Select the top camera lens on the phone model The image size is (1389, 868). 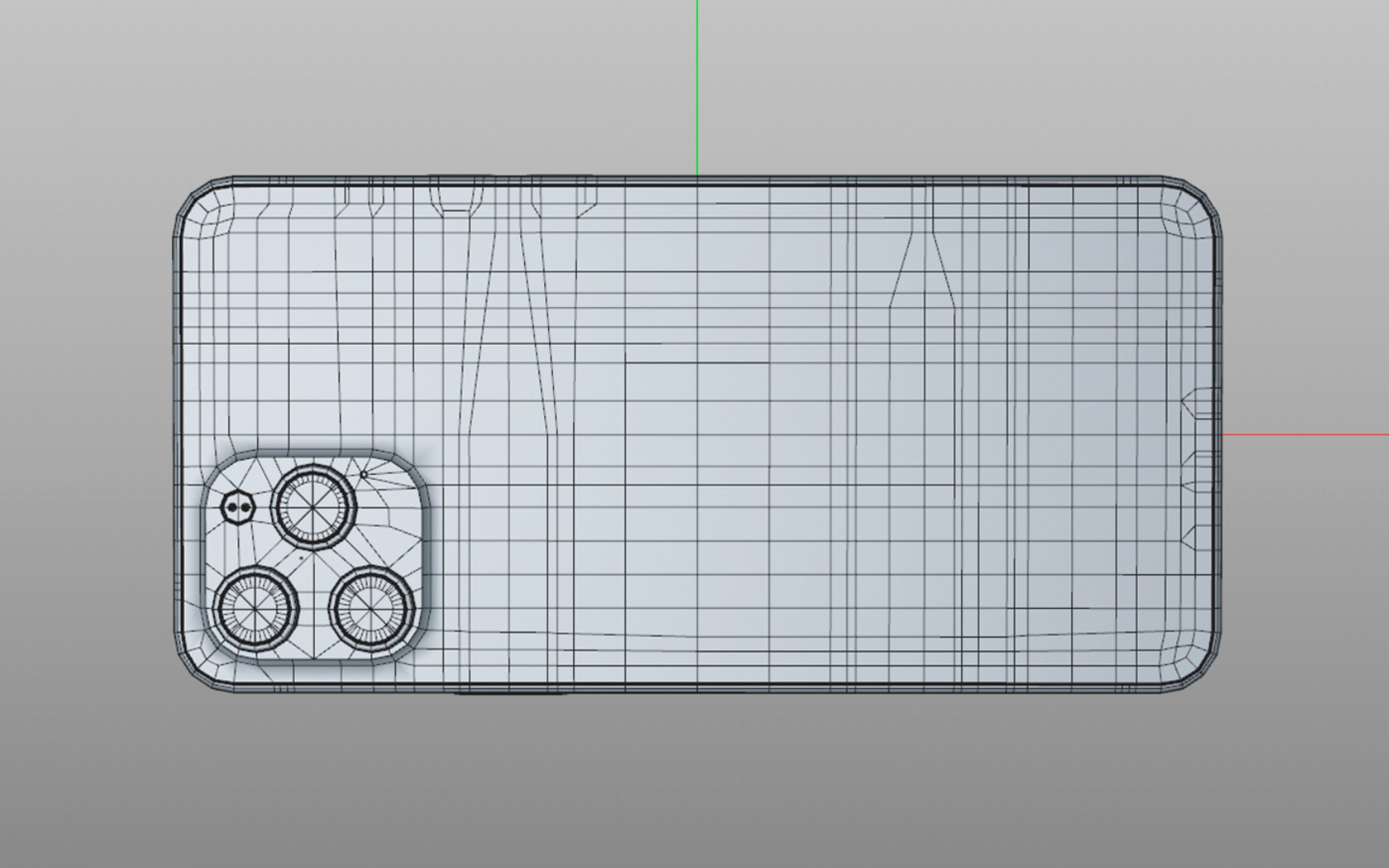tap(313, 506)
